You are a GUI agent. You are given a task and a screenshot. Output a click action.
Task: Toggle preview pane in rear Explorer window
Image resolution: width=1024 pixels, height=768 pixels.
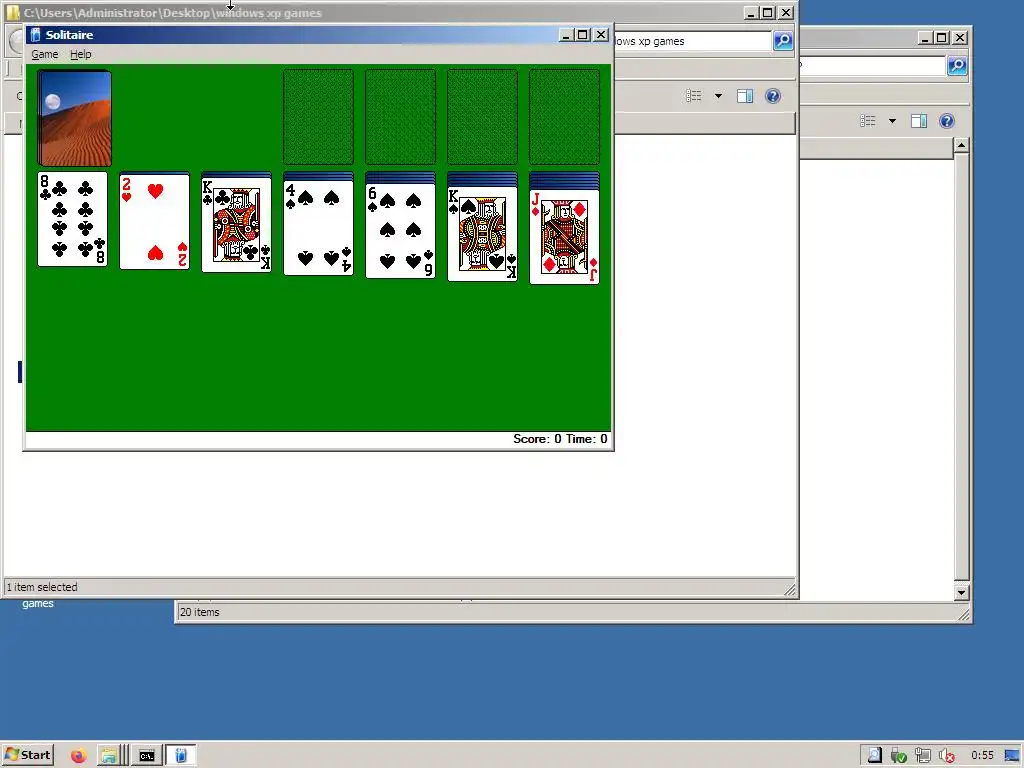pyautogui.click(x=919, y=121)
